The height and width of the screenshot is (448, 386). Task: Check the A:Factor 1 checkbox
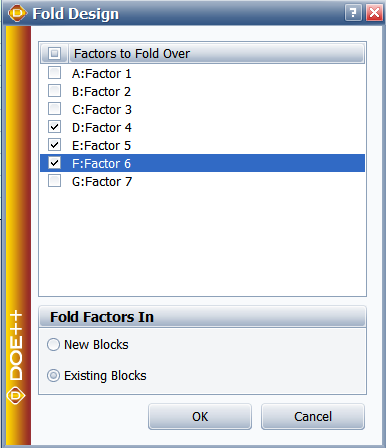(54, 73)
